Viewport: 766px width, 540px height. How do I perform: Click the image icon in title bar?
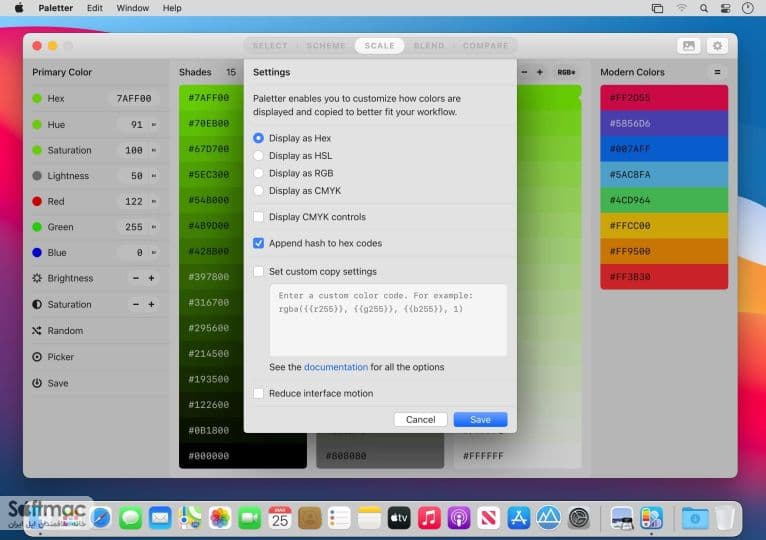click(688, 46)
